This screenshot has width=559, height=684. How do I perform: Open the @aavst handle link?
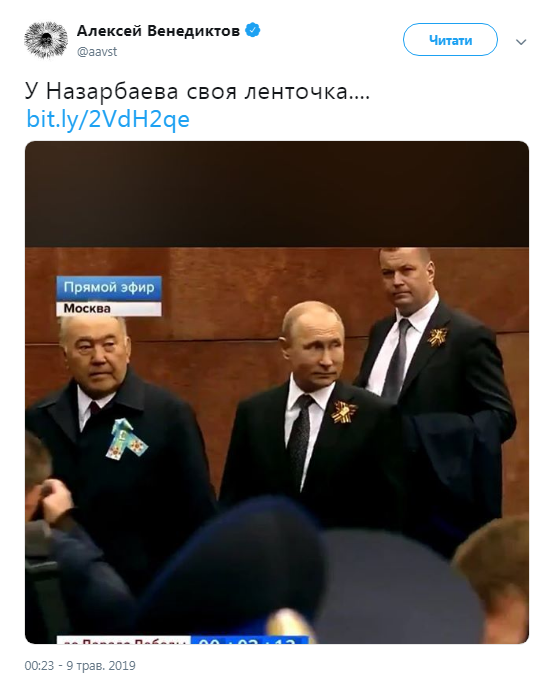click(x=97, y=51)
